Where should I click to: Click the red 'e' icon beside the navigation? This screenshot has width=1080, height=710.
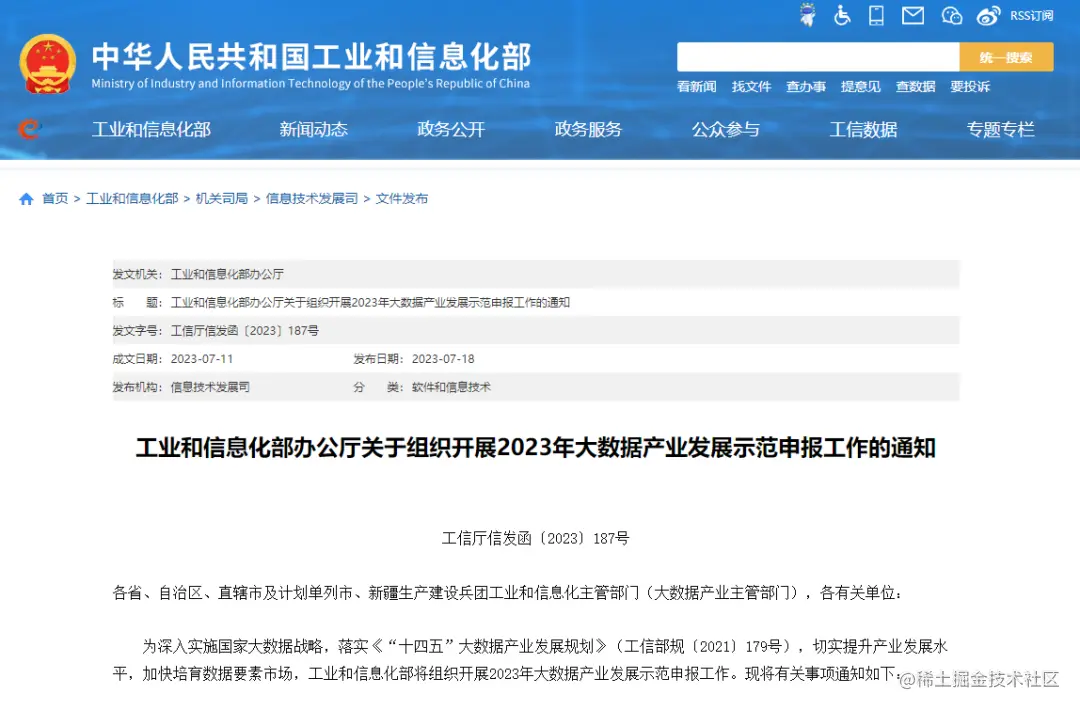tap(27, 128)
